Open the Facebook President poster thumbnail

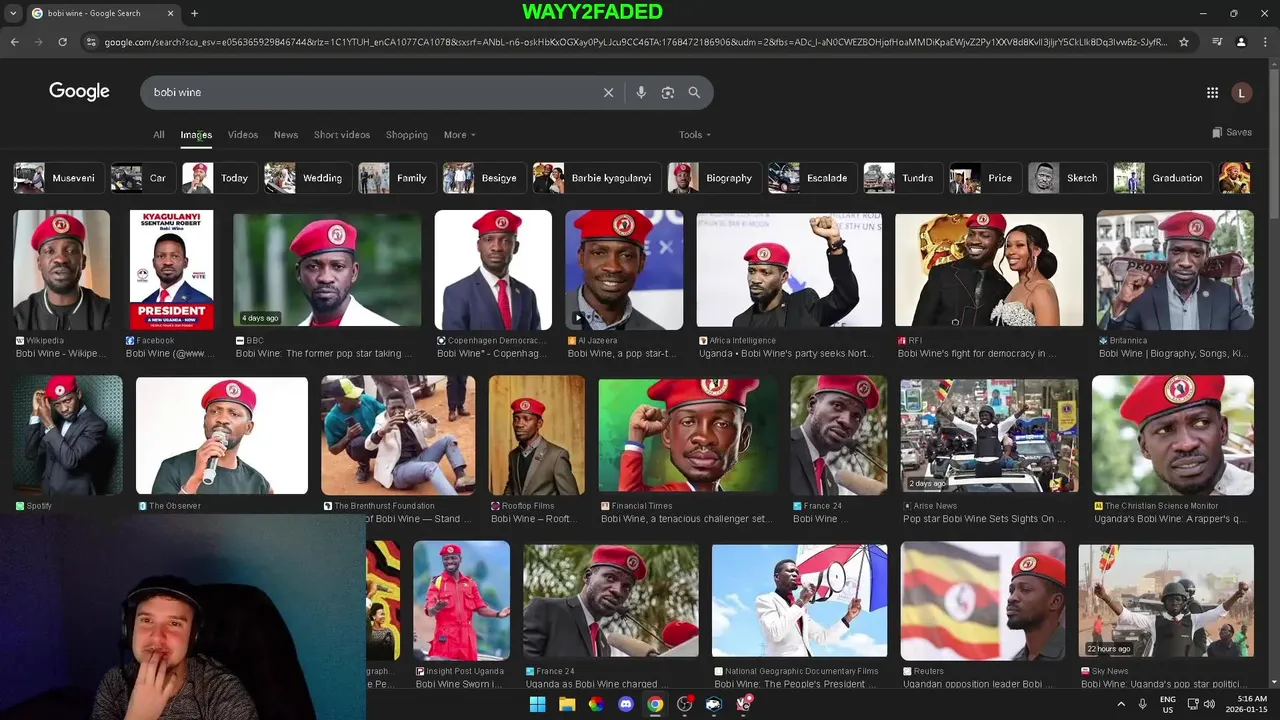coord(171,270)
